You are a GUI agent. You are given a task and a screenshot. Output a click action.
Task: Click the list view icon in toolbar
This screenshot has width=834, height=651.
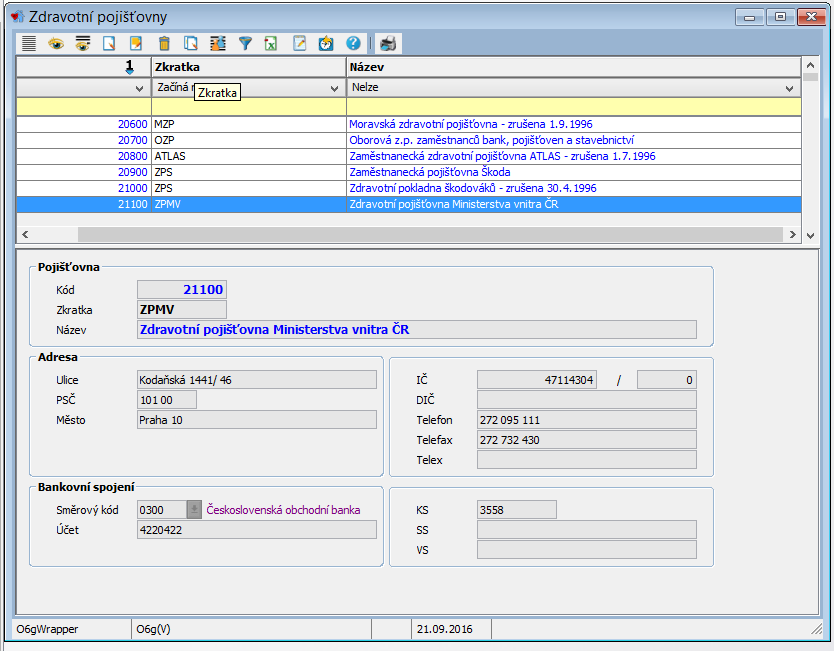30,44
